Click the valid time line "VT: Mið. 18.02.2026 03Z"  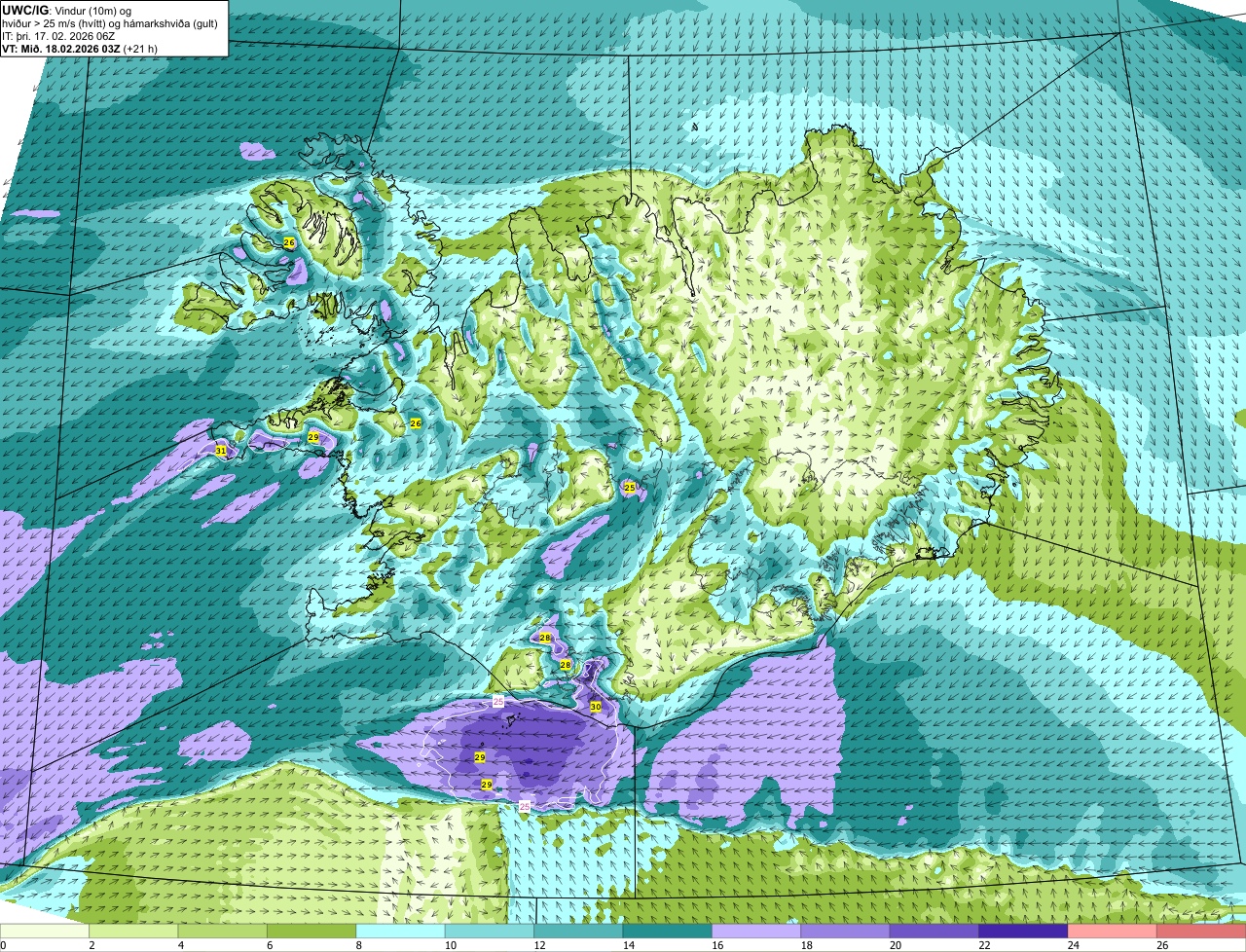click(61, 48)
